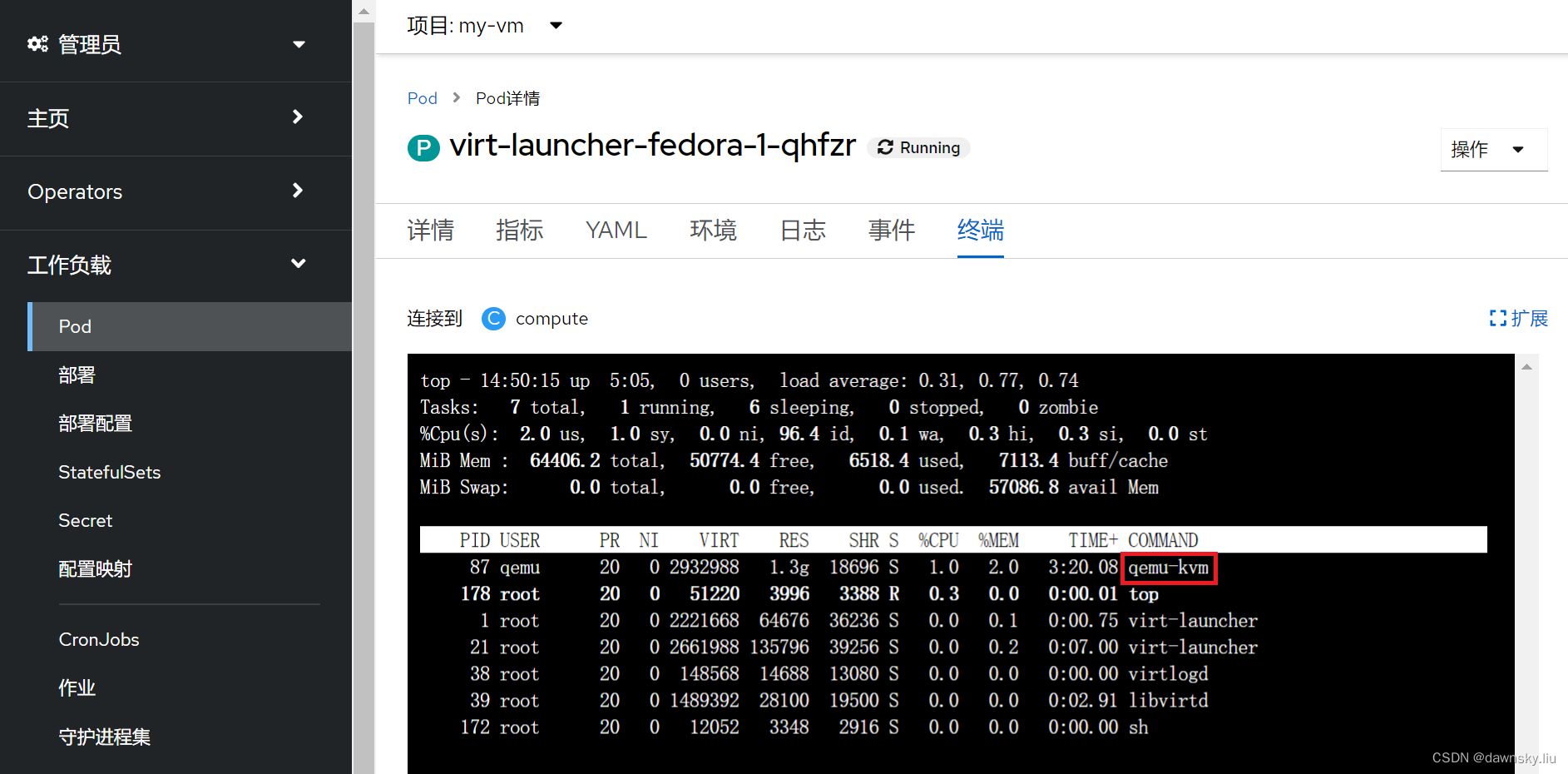The width and height of the screenshot is (1568, 774).
Task: Click the P pod badge icon
Action: click(424, 146)
